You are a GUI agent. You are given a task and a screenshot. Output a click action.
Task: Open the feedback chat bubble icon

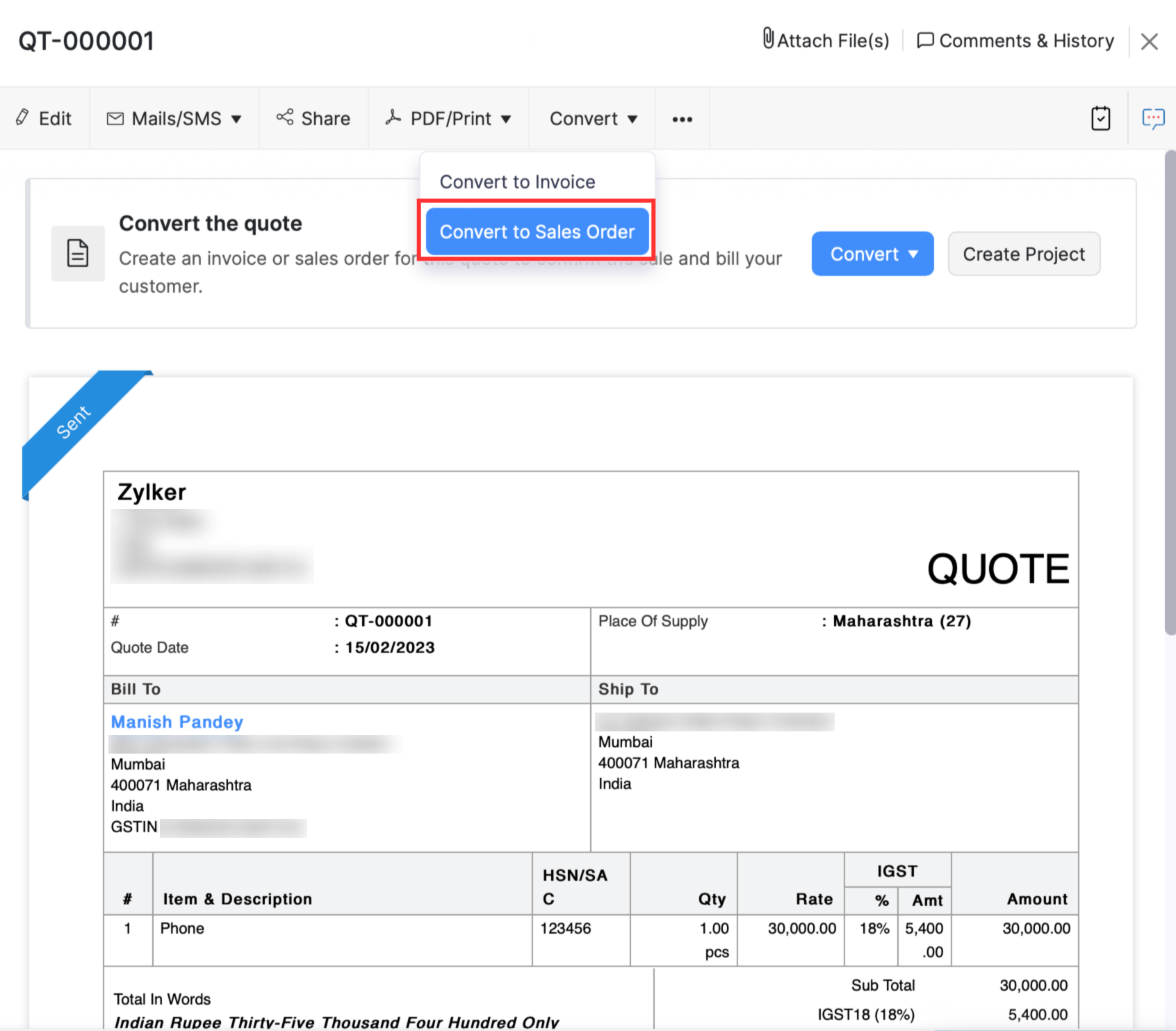(1152, 118)
